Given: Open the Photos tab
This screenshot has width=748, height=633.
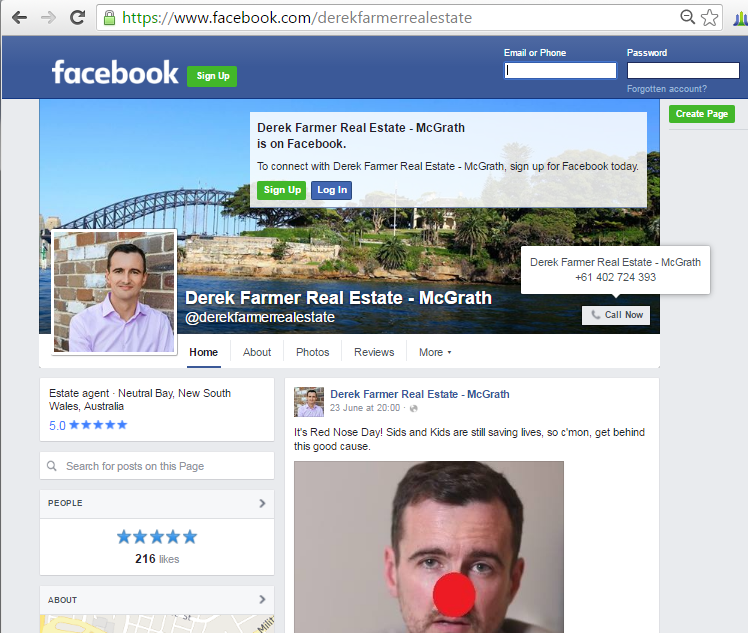Looking at the screenshot, I should (x=312, y=353).
